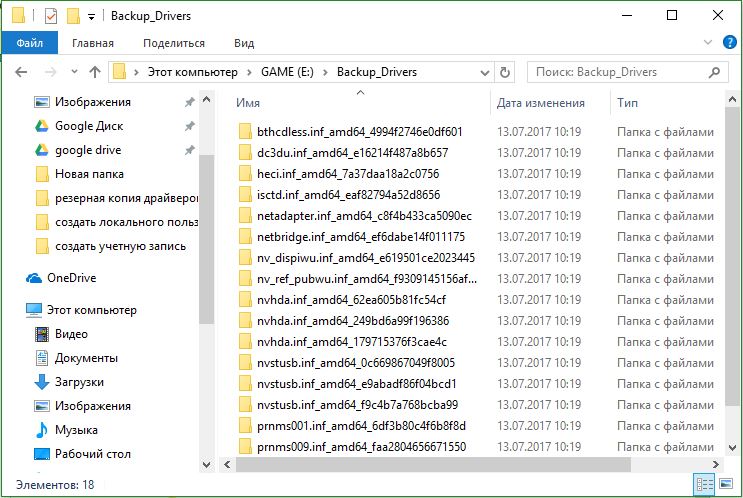Sort by Дата изменения column header
The image size is (743, 498).
pyautogui.click(x=541, y=103)
